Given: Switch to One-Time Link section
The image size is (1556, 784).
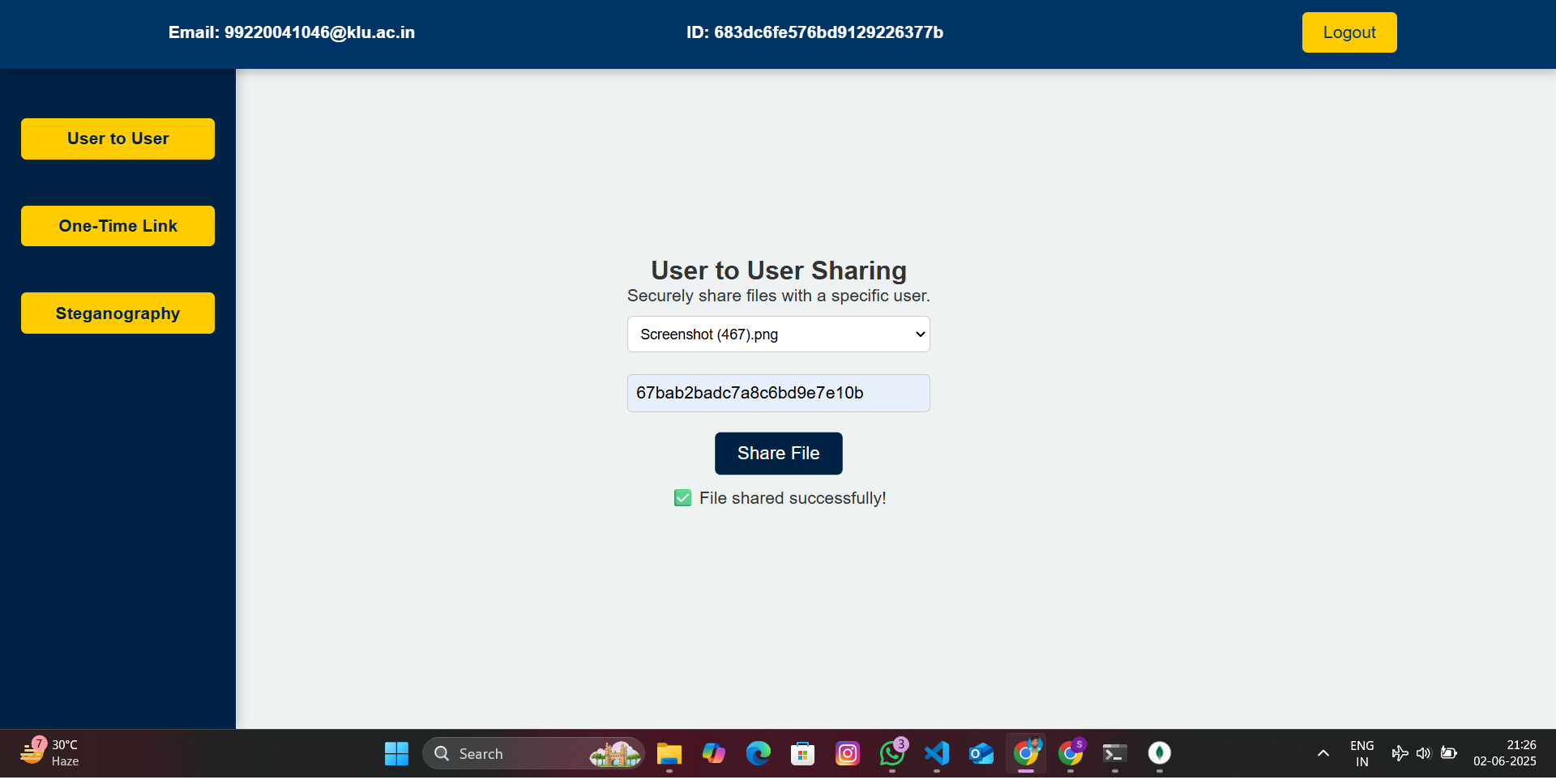Looking at the screenshot, I should click(118, 226).
